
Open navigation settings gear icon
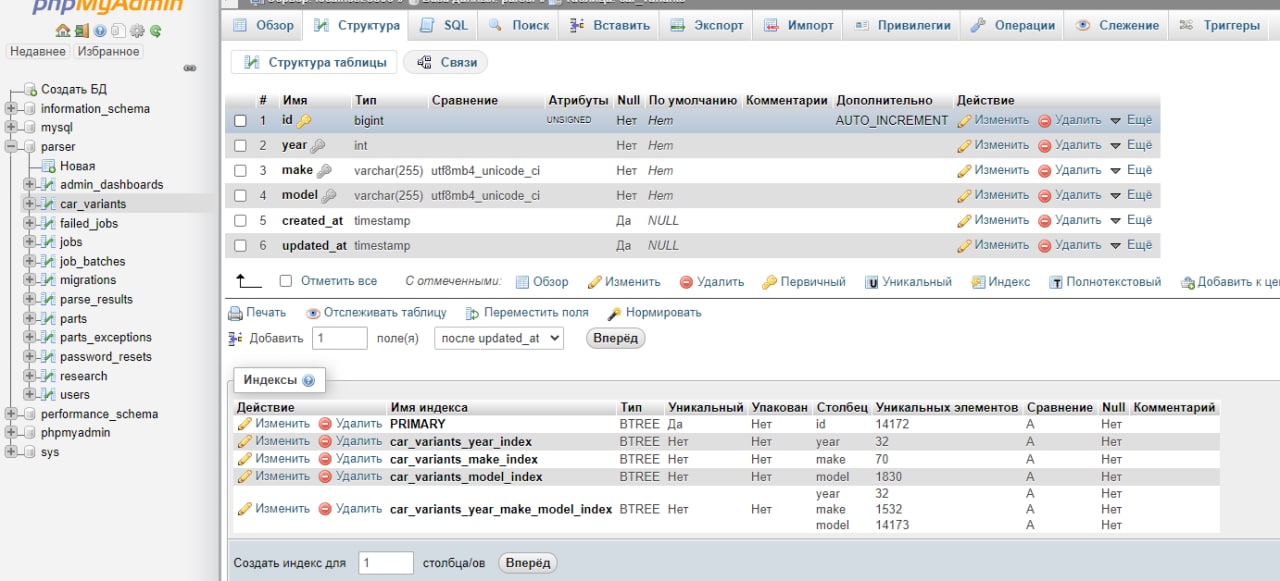(x=137, y=31)
